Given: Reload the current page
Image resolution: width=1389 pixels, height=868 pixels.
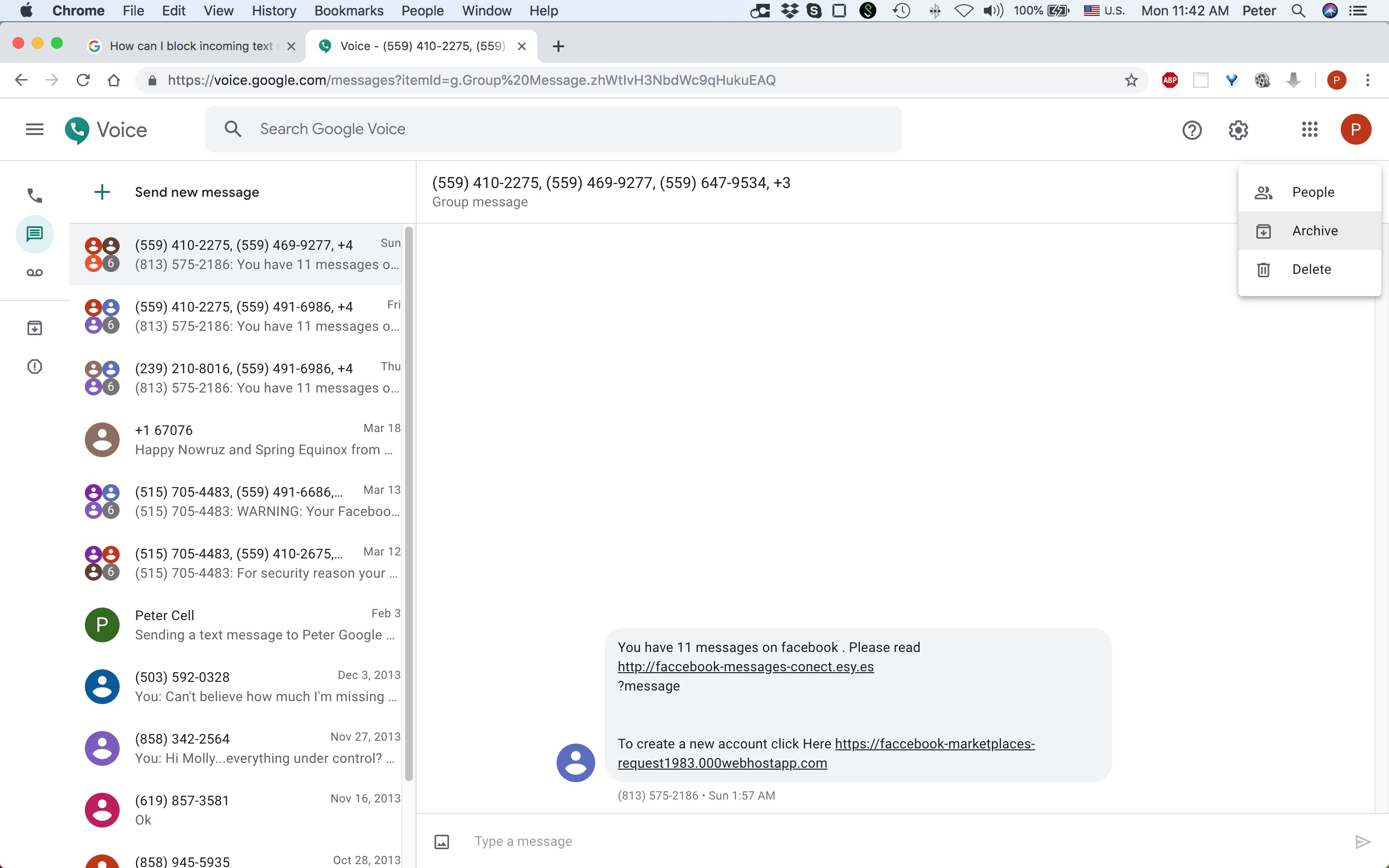Looking at the screenshot, I should [83, 81].
